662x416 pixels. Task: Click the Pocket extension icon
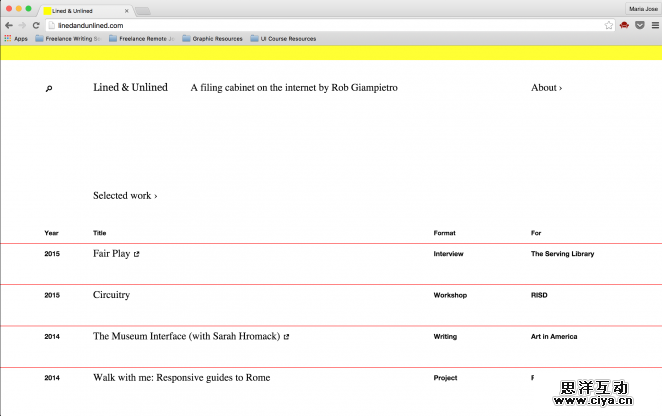click(639, 25)
